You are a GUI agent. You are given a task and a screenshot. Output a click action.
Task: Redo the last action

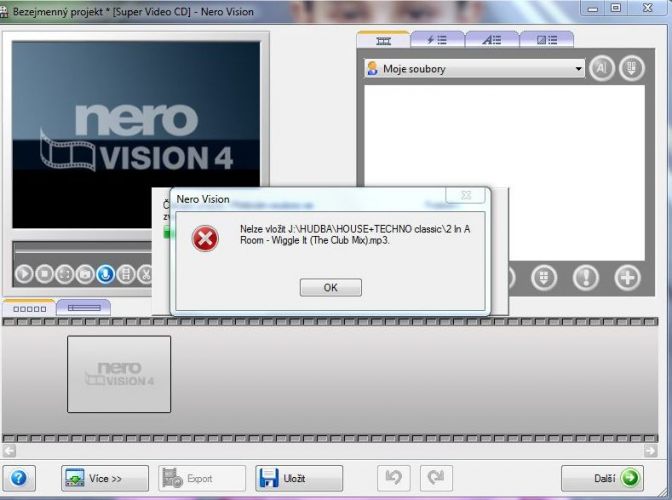coord(436,477)
